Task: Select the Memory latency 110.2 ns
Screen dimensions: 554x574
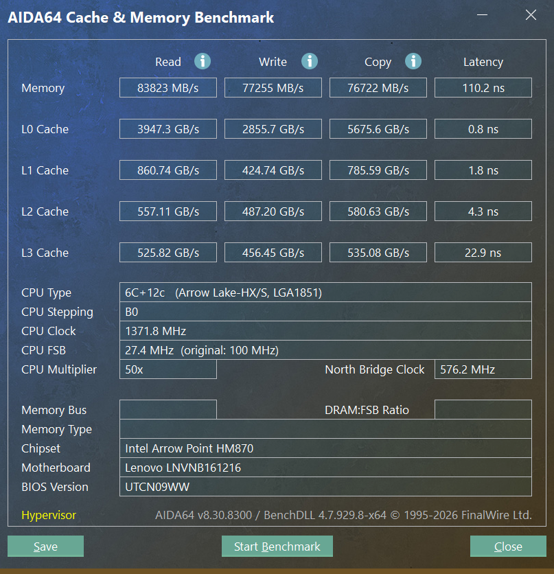Action: tap(483, 87)
